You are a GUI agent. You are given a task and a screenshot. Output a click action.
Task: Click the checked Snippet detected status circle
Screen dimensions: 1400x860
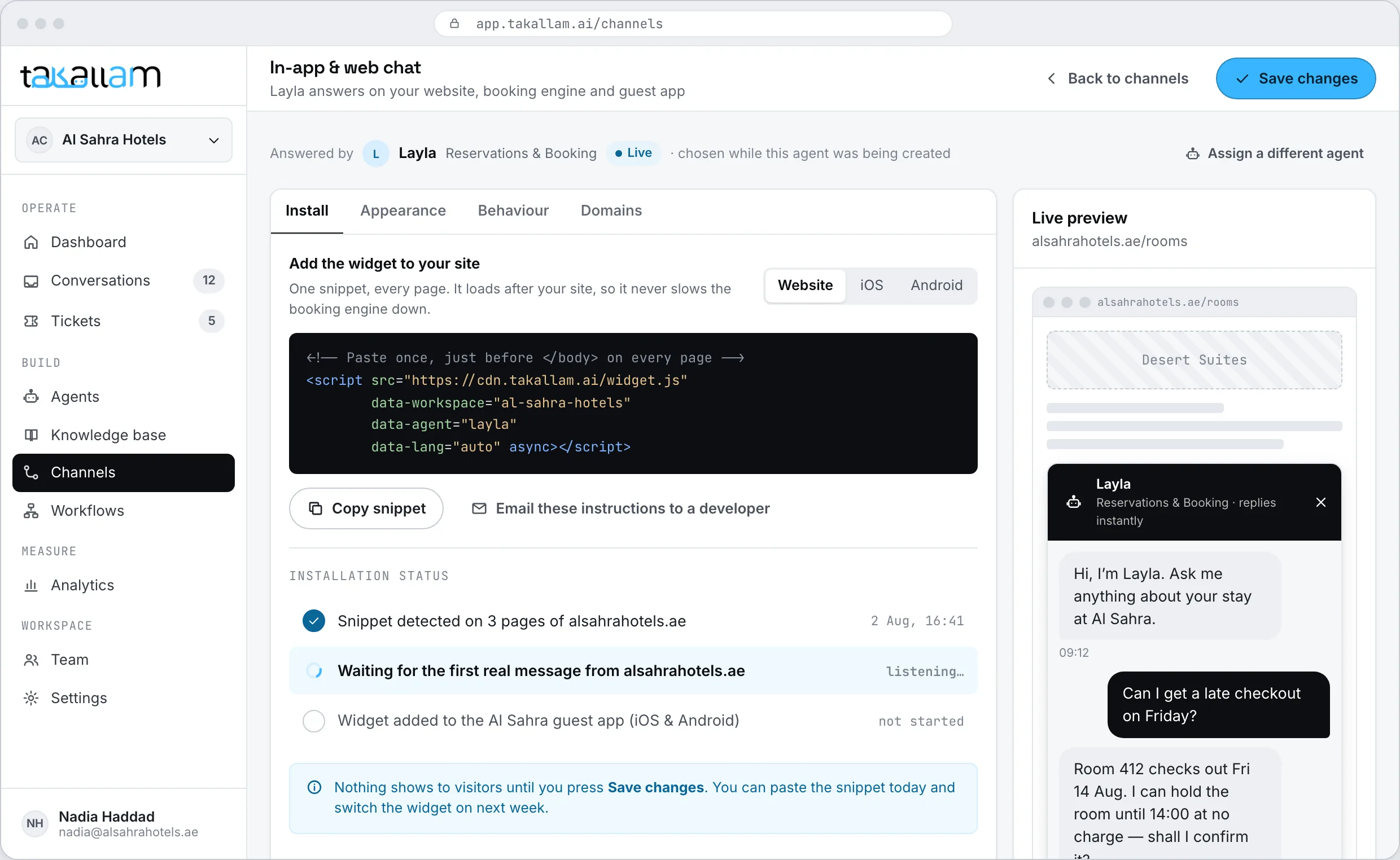pos(313,621)
